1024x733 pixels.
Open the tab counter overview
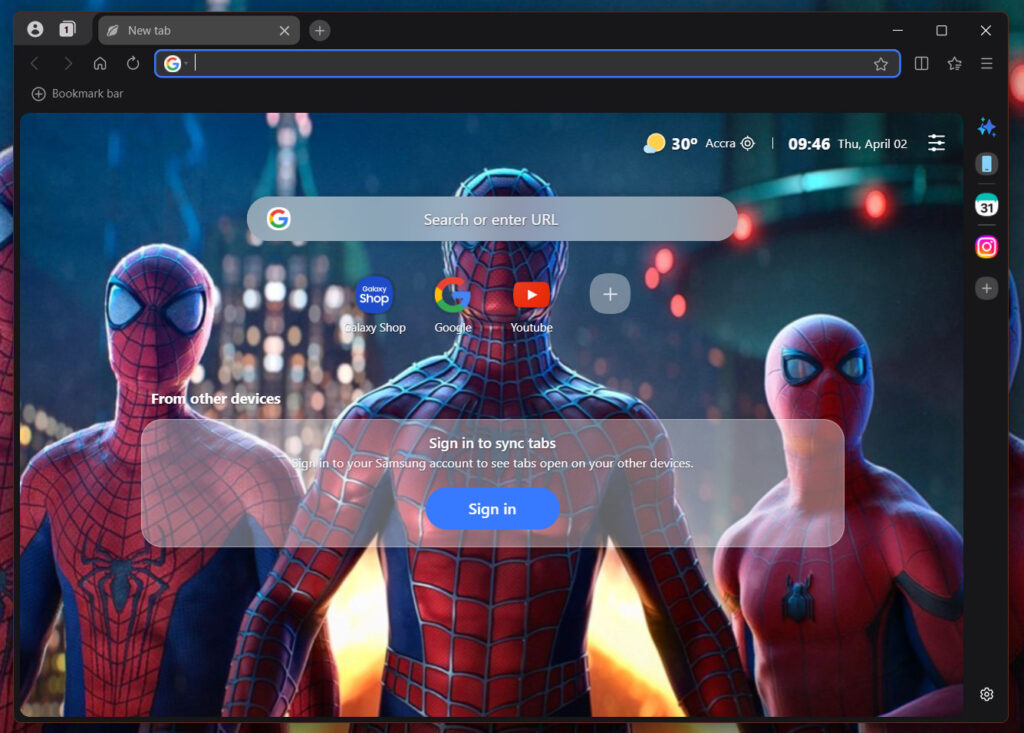(x=67, y=30)
